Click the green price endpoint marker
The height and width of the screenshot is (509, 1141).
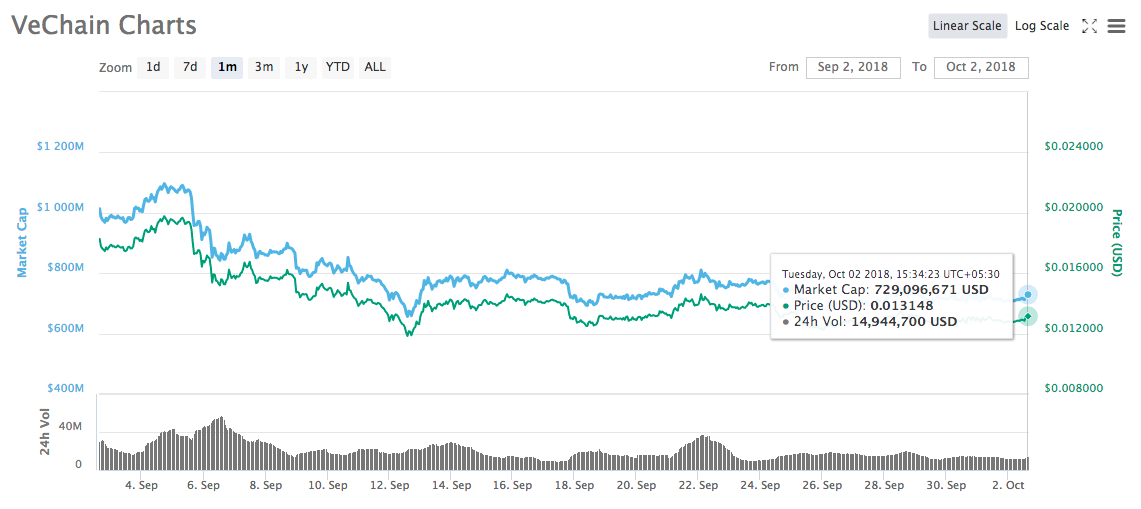(x=1027, y=316)
